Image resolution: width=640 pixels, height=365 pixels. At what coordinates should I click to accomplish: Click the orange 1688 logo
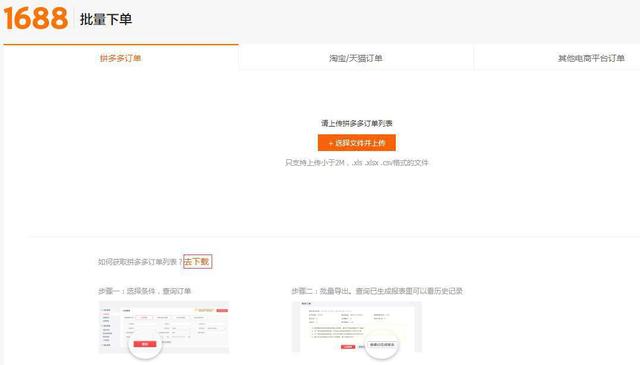point(36,18)
